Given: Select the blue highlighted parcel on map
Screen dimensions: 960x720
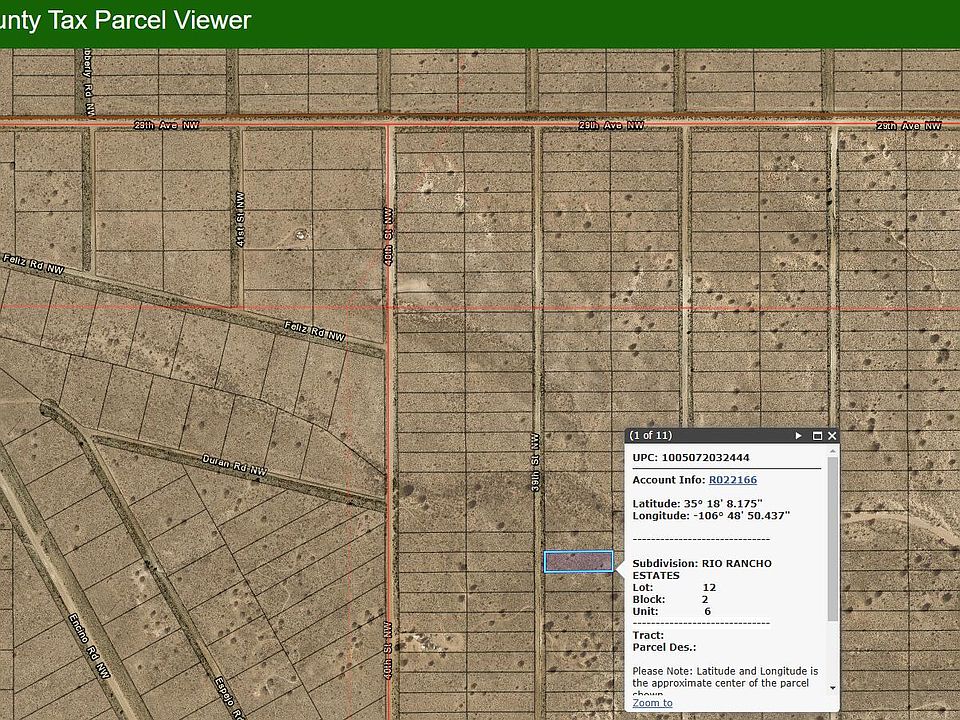Looking at the screenshot, I should (x=578, y=562).
